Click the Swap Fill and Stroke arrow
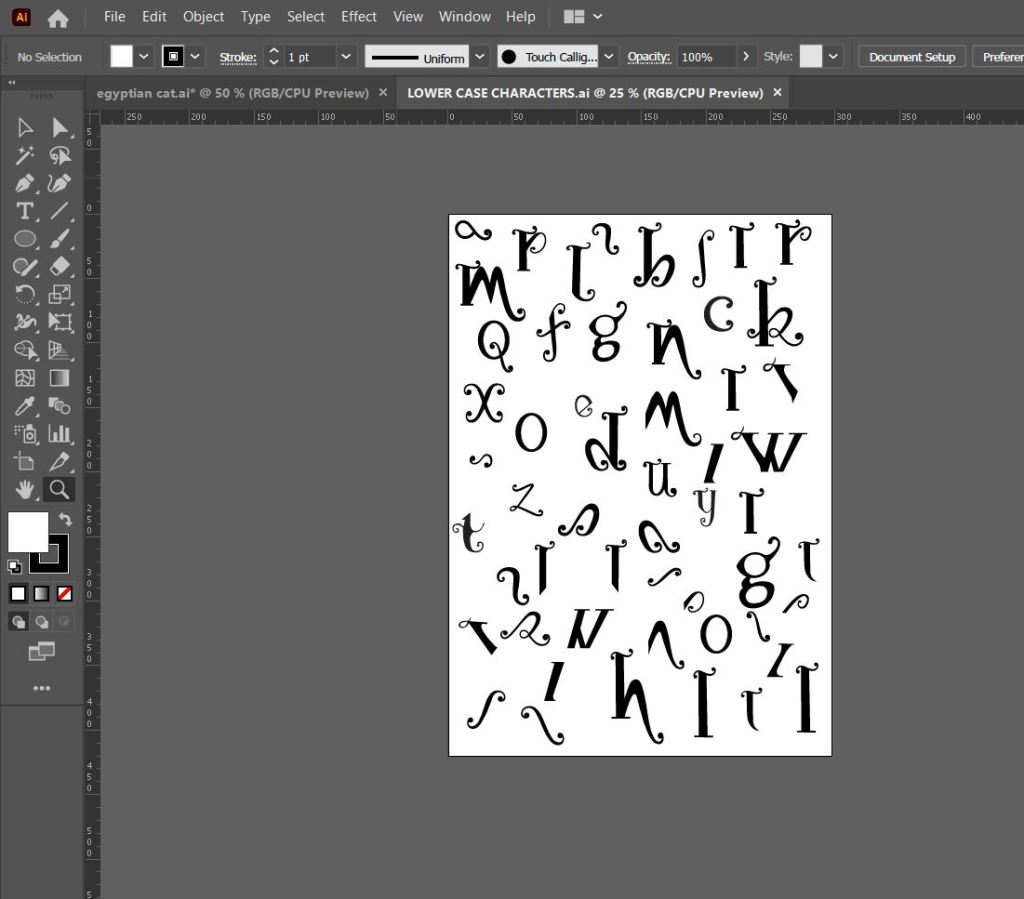 click(x=65, y=520)
